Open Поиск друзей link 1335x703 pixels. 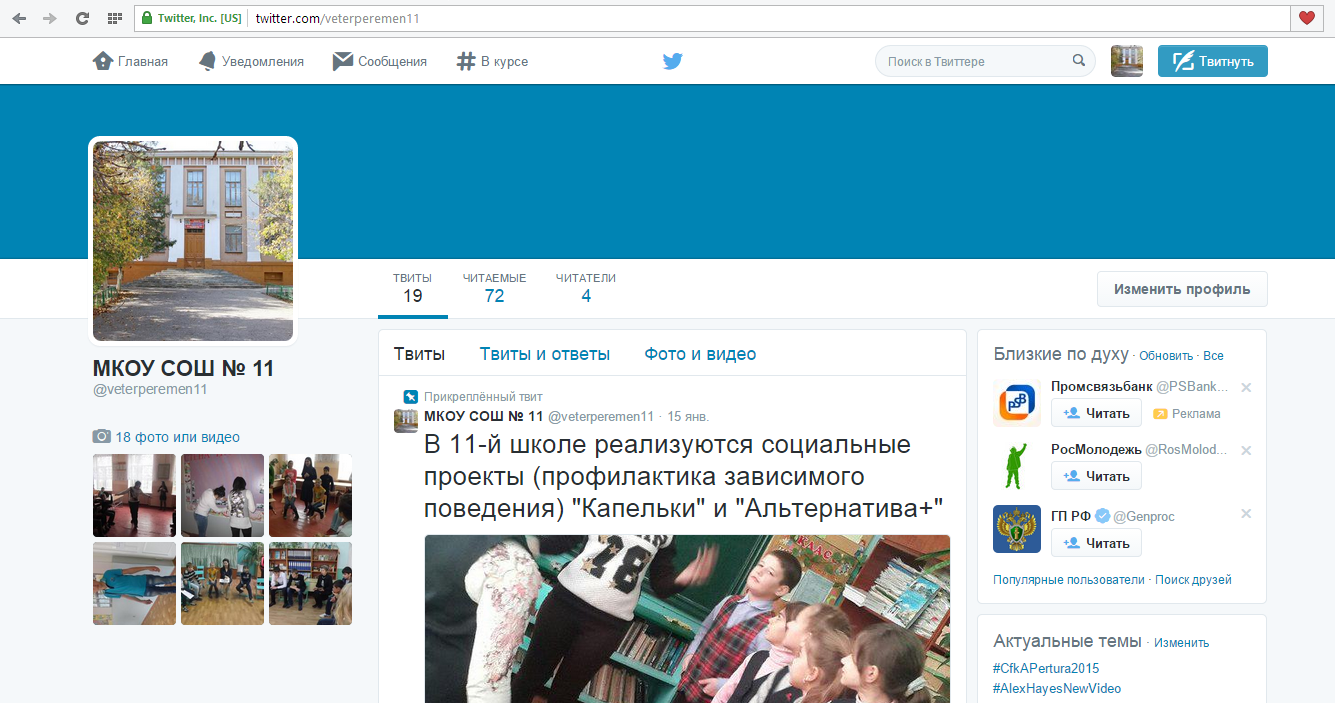(1193, 580)
